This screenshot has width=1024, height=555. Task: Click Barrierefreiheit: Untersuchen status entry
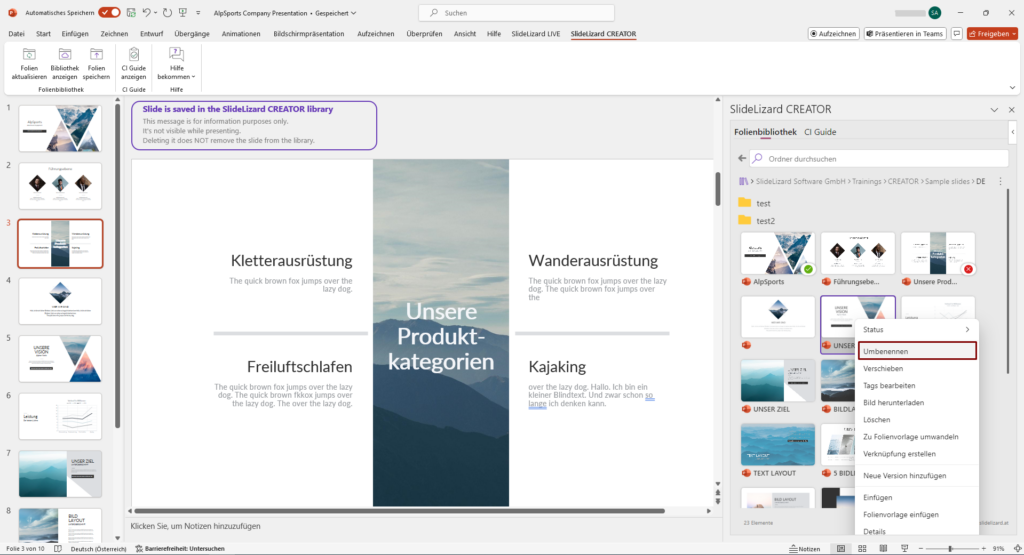180,548
